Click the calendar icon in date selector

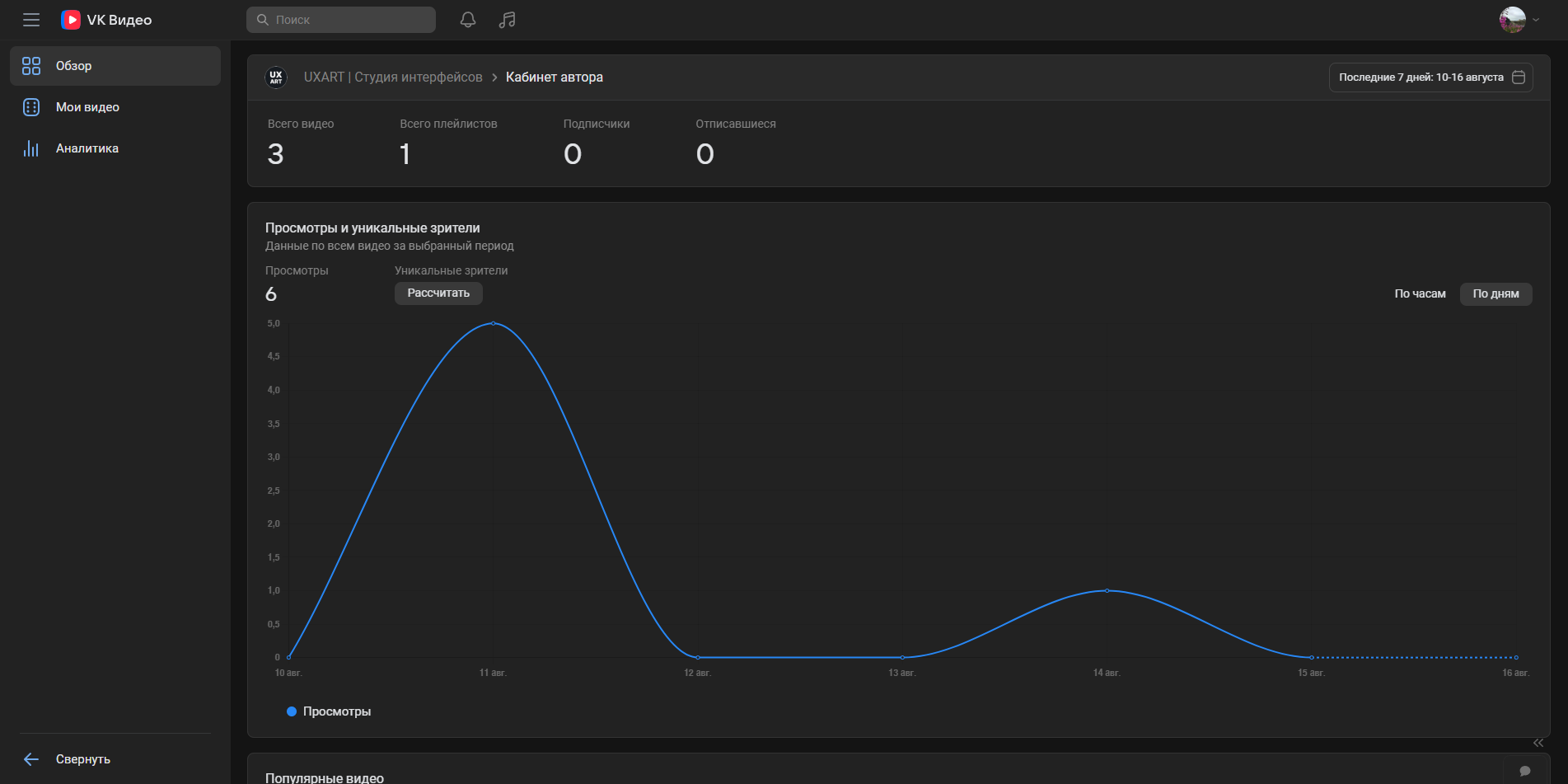click(x=1519, y=77)
